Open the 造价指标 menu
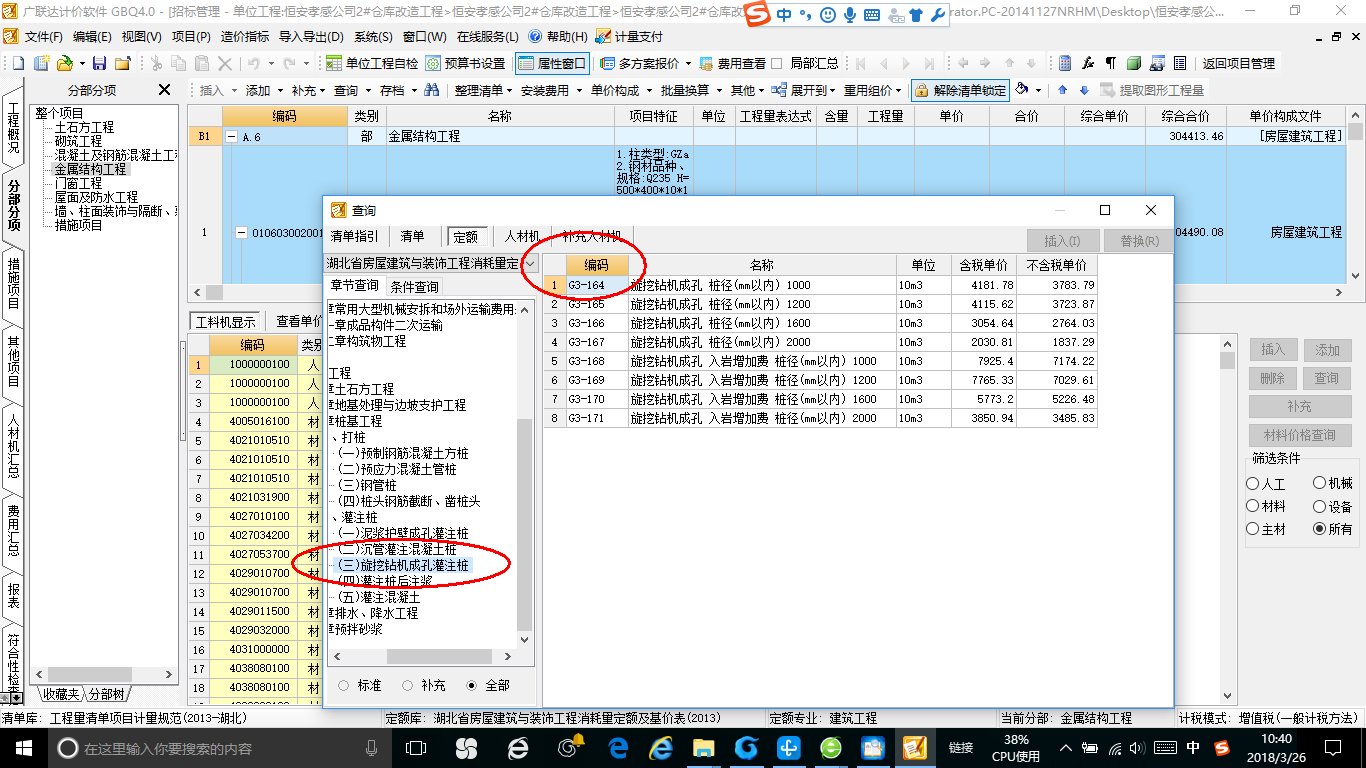This screenshot has width=1366, height=768. (245, 37)
